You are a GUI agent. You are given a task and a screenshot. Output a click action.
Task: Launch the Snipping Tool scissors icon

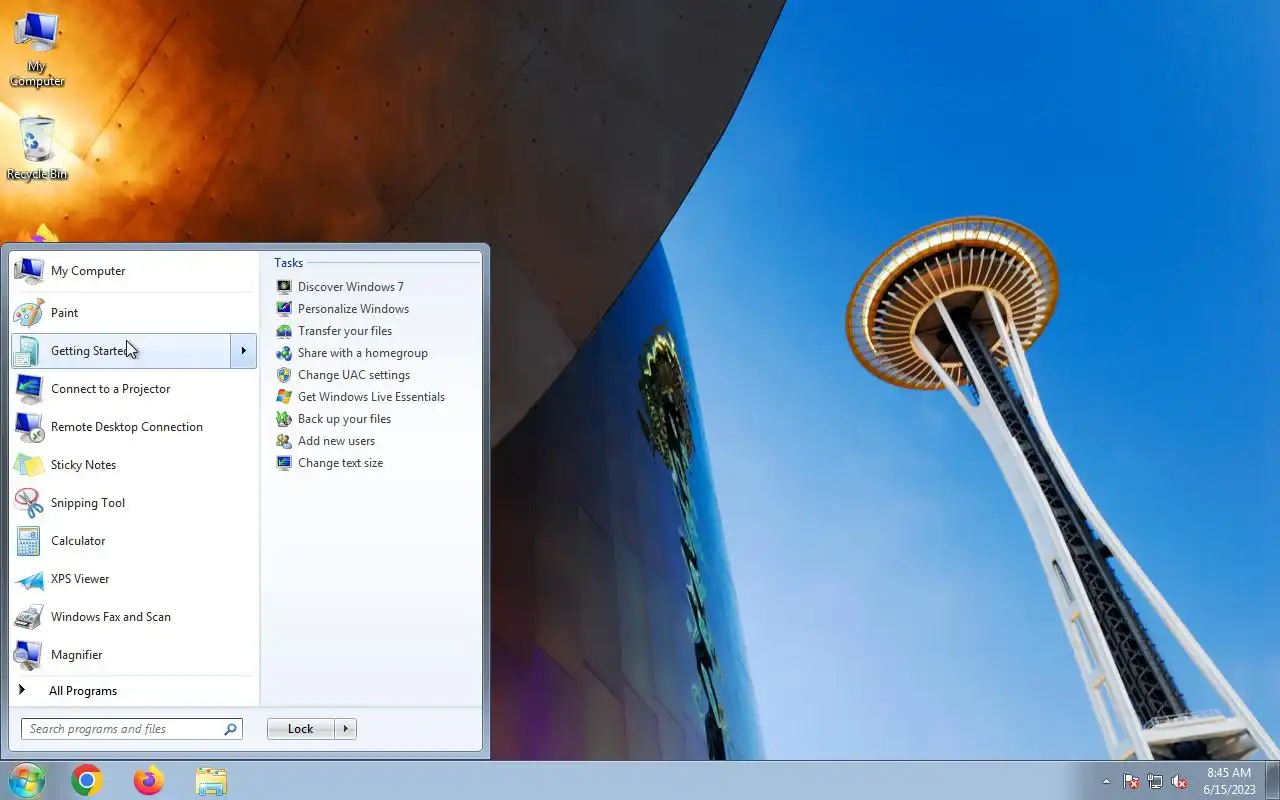click(29, 503)
